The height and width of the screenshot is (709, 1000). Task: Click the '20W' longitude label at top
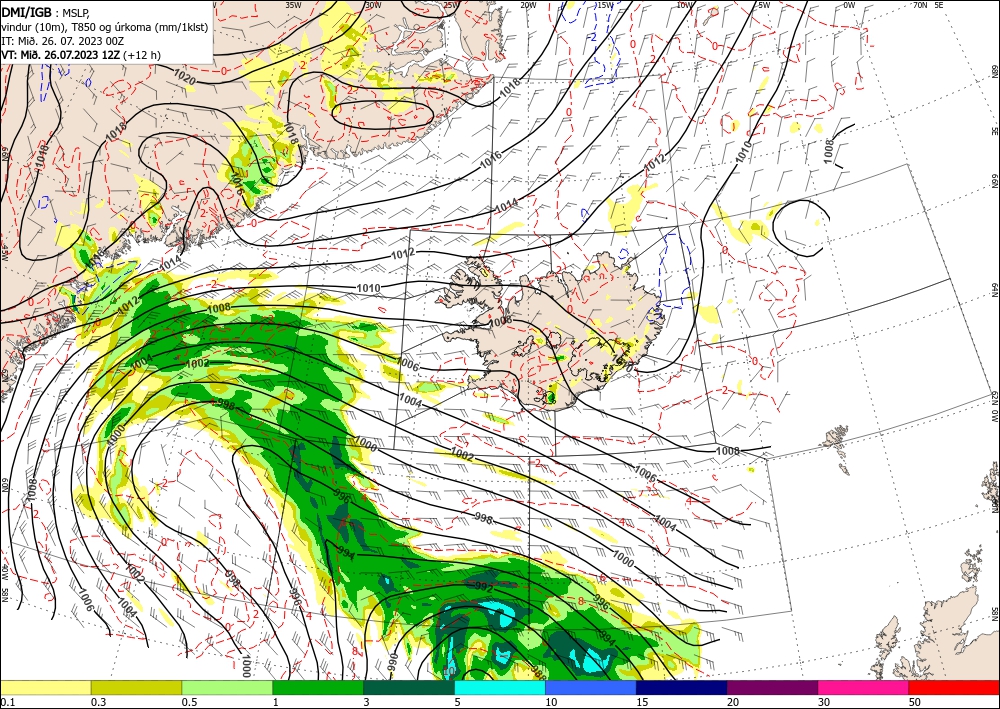tap(528, 5)
